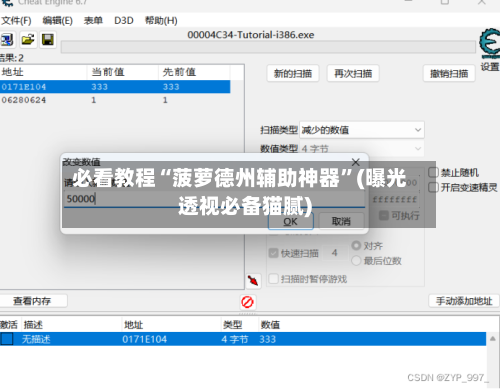
Task: Click the 地址 results column header
Action: click(43, 72)
